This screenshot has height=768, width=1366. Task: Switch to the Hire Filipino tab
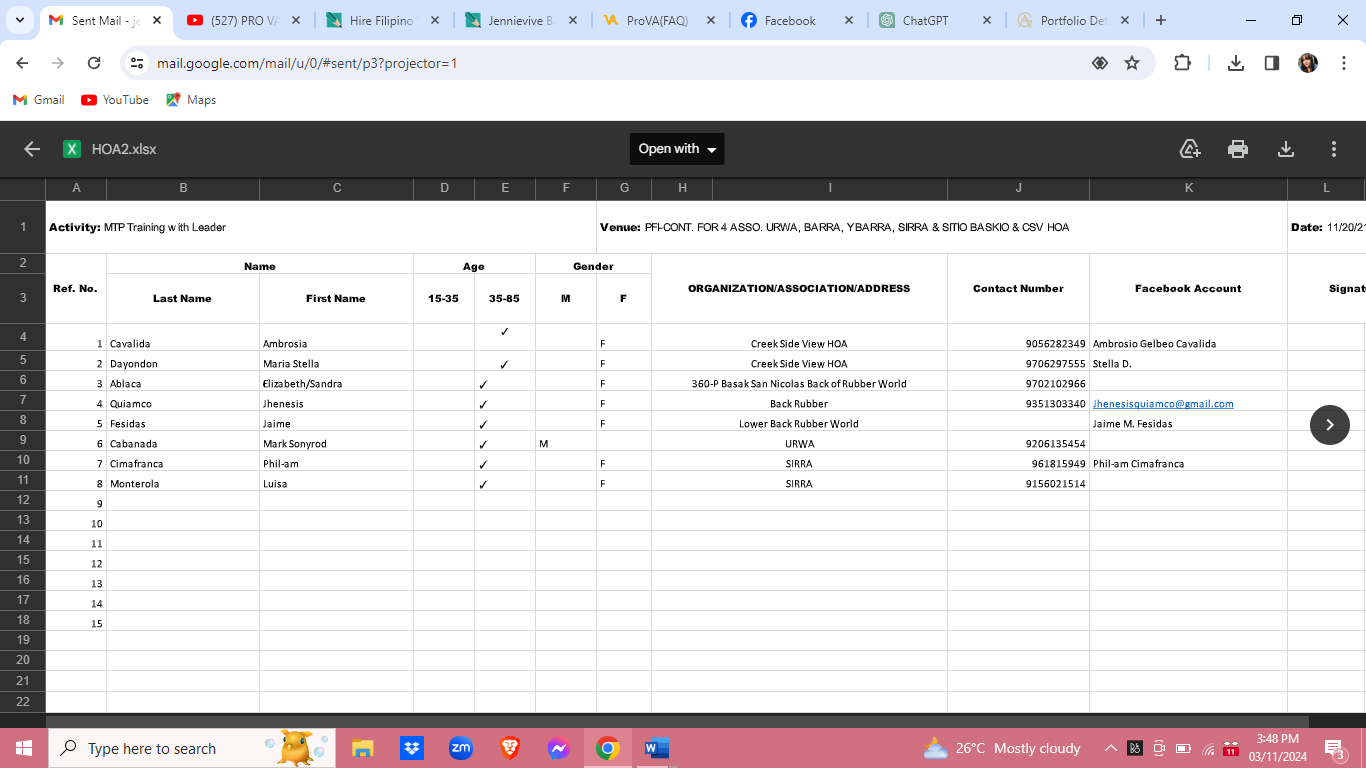[382, 20]
